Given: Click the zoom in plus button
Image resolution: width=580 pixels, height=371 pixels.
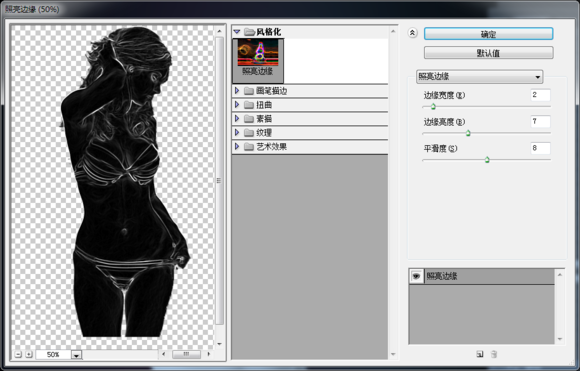Looking at the screenshot, I should [x=28, y=354].
